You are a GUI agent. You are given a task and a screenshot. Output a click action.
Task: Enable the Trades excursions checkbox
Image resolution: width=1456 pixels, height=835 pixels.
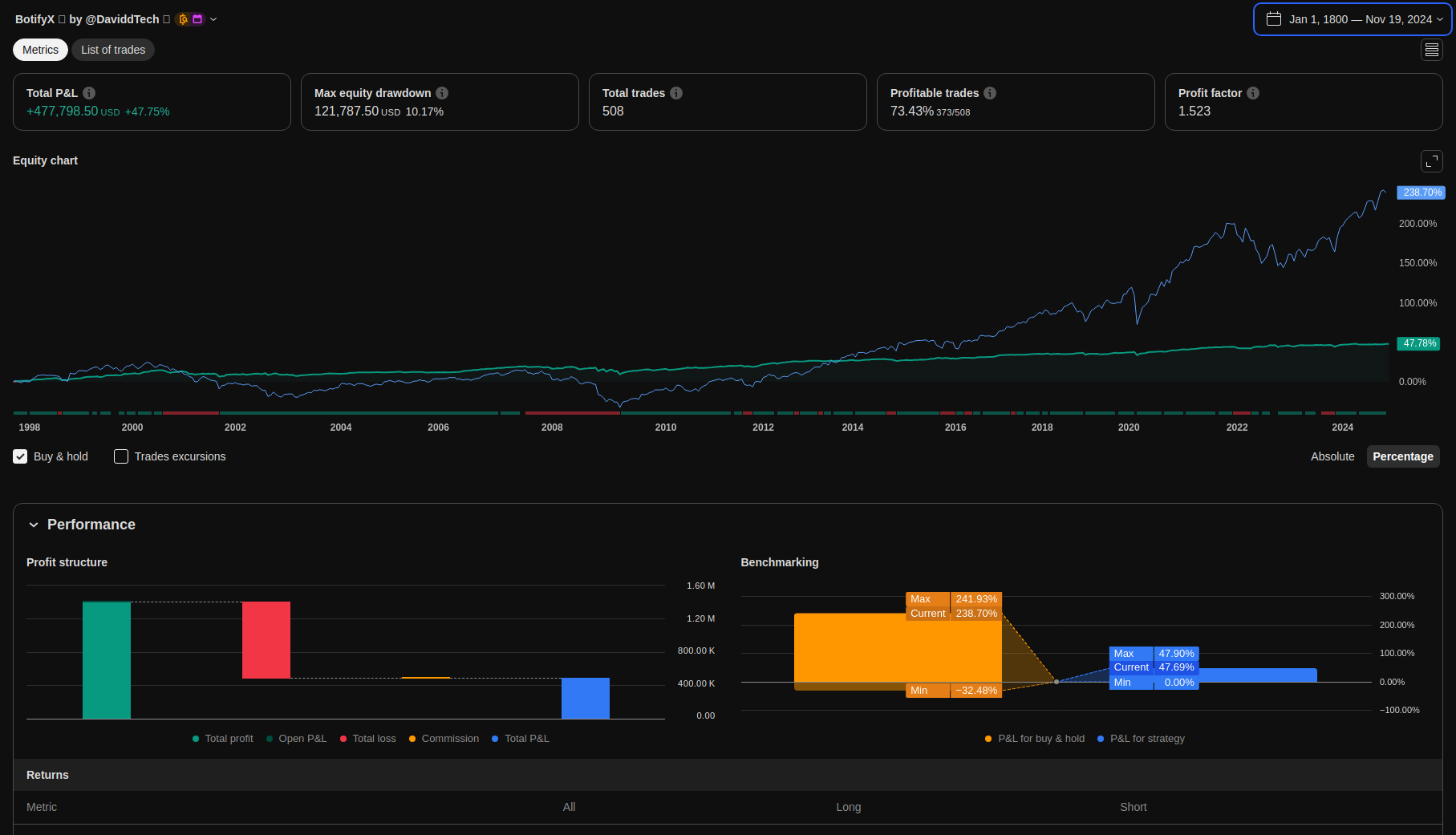click(121, 456)
